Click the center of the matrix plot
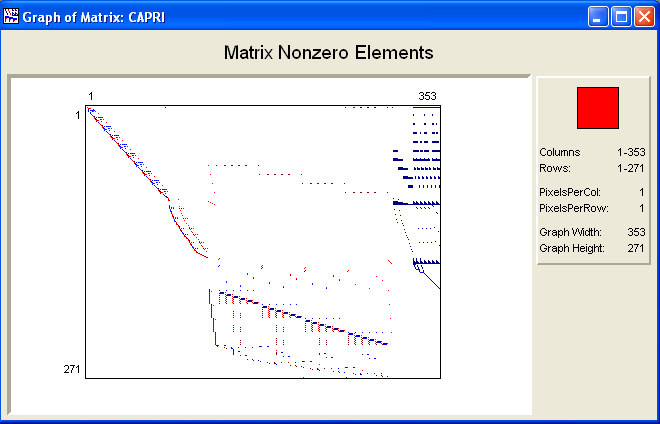 coord(263,241)
